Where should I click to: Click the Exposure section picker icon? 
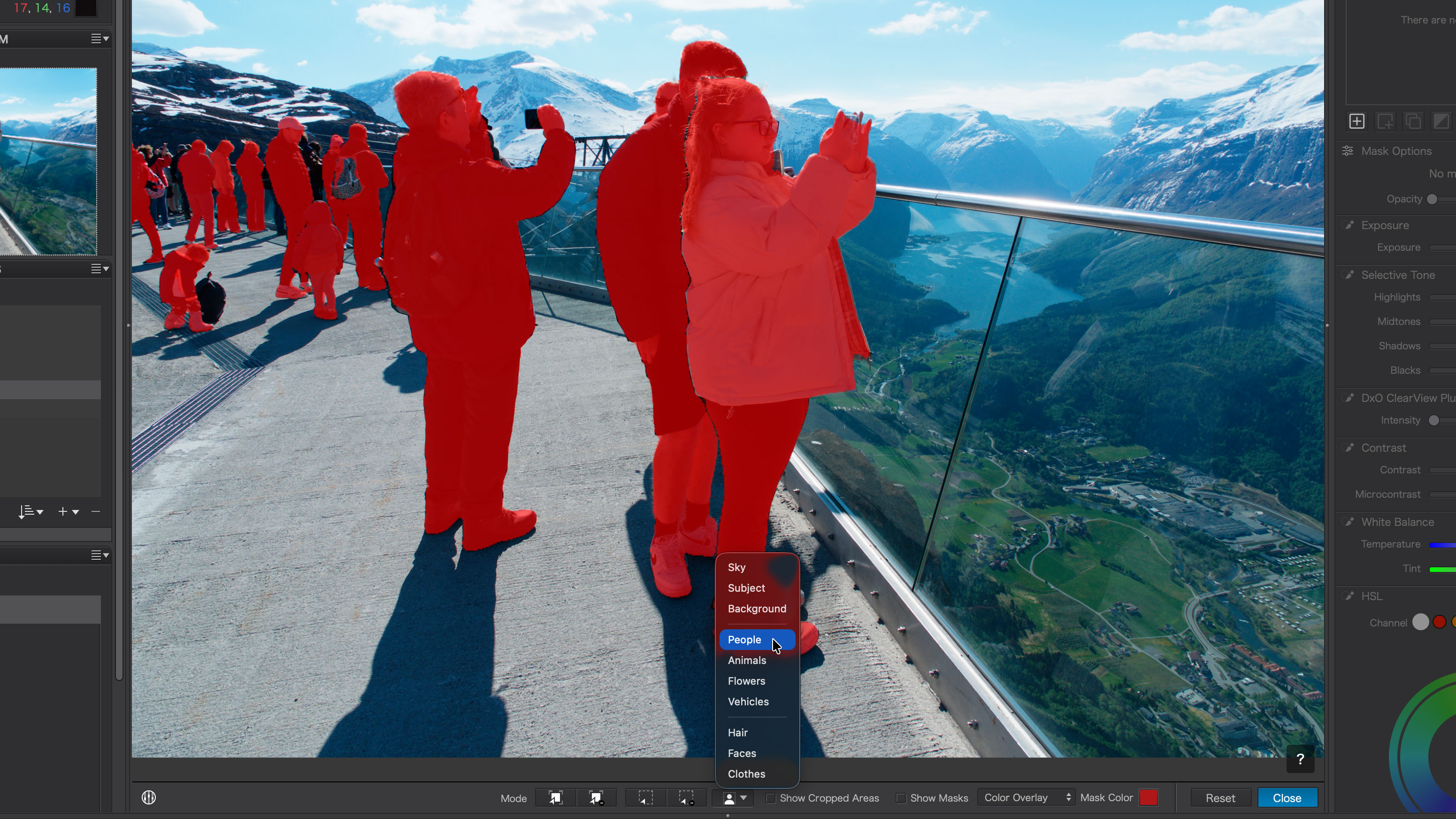coord(1349,225)
